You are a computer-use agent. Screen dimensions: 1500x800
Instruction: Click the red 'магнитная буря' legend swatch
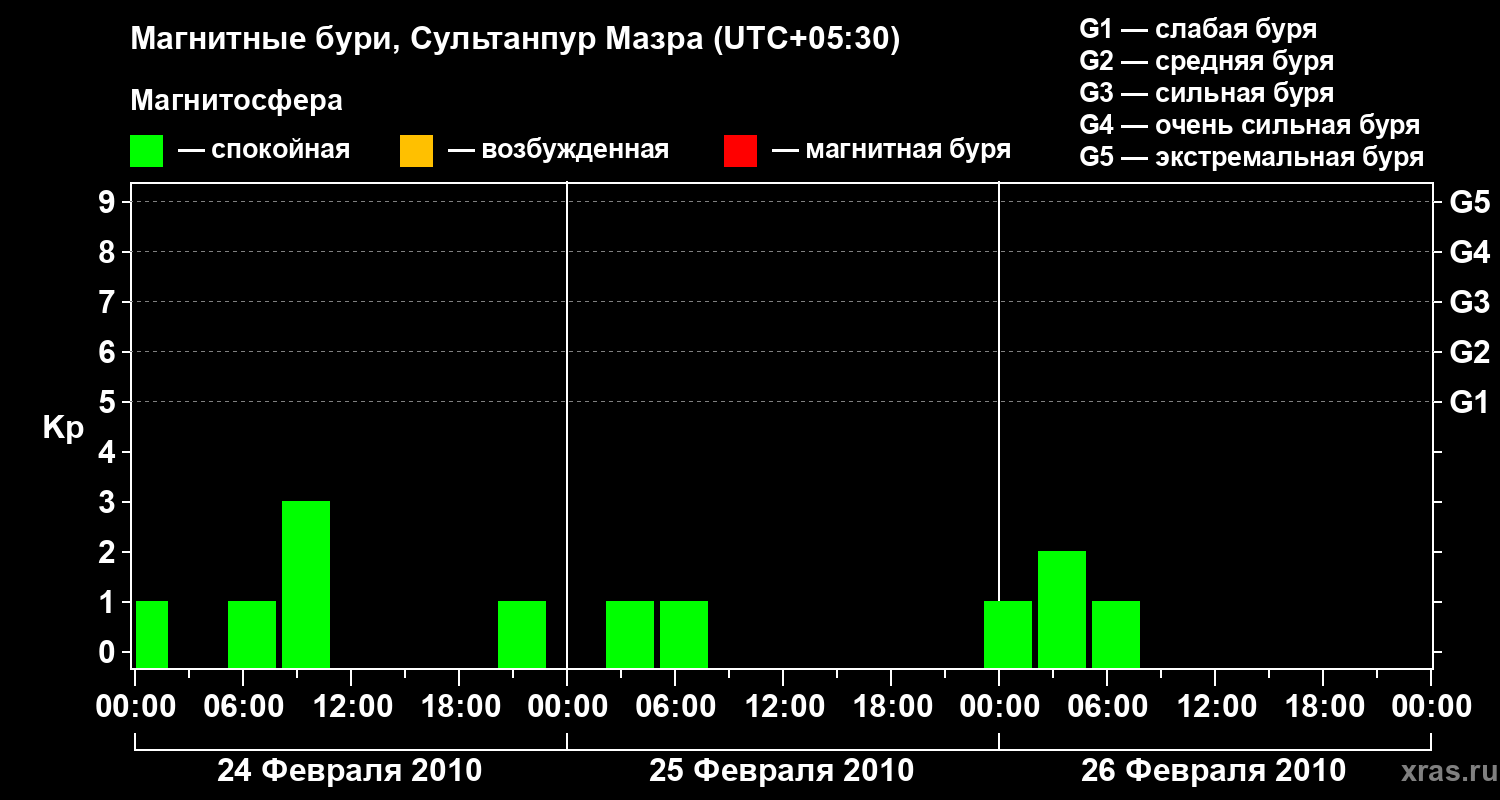(x=740, y=151)
